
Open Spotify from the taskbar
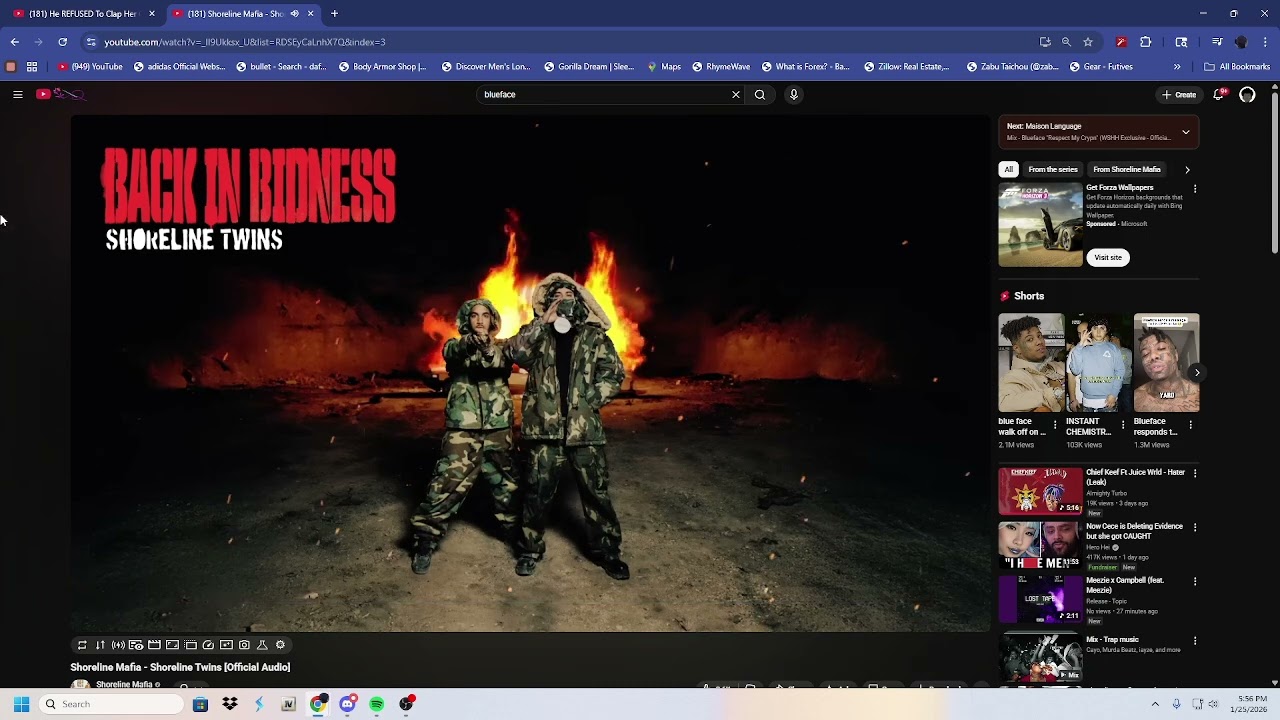tap(377, 704)
